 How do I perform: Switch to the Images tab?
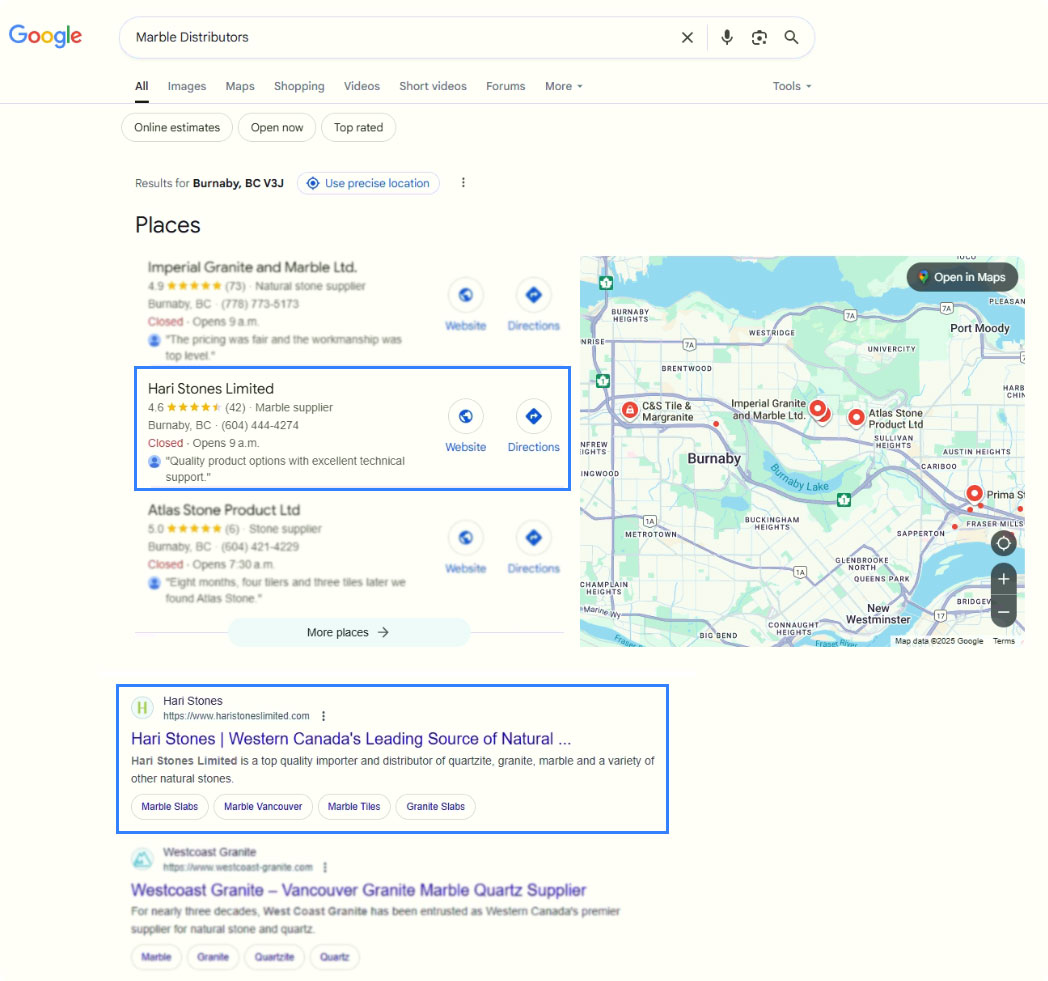[x=187, y=86]
